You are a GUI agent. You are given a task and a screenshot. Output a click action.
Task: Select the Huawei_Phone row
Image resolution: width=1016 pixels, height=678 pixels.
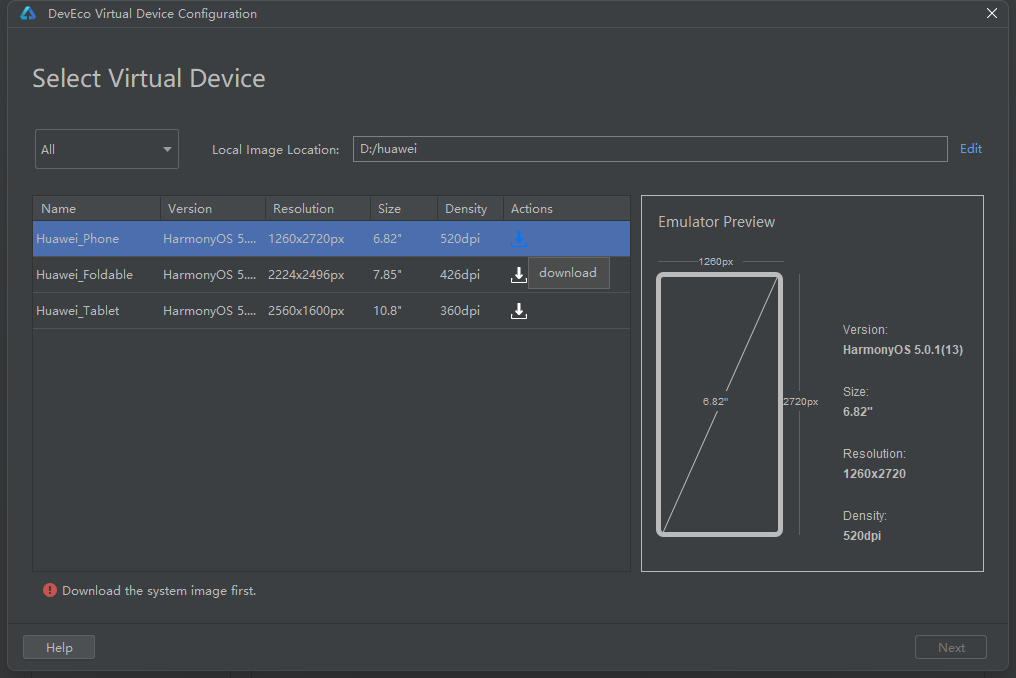point(331,239)
